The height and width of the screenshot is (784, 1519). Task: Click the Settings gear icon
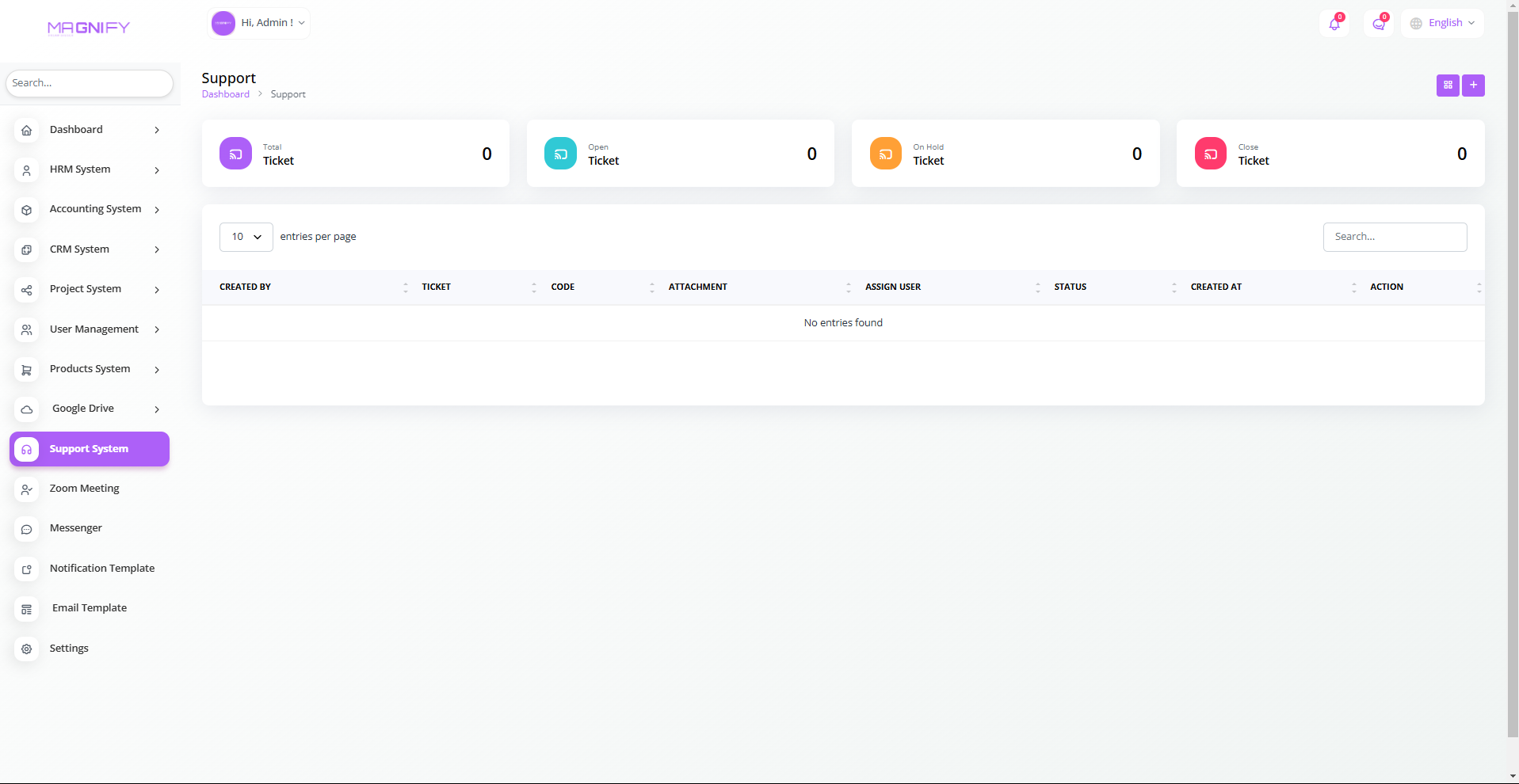click(26, 649)
